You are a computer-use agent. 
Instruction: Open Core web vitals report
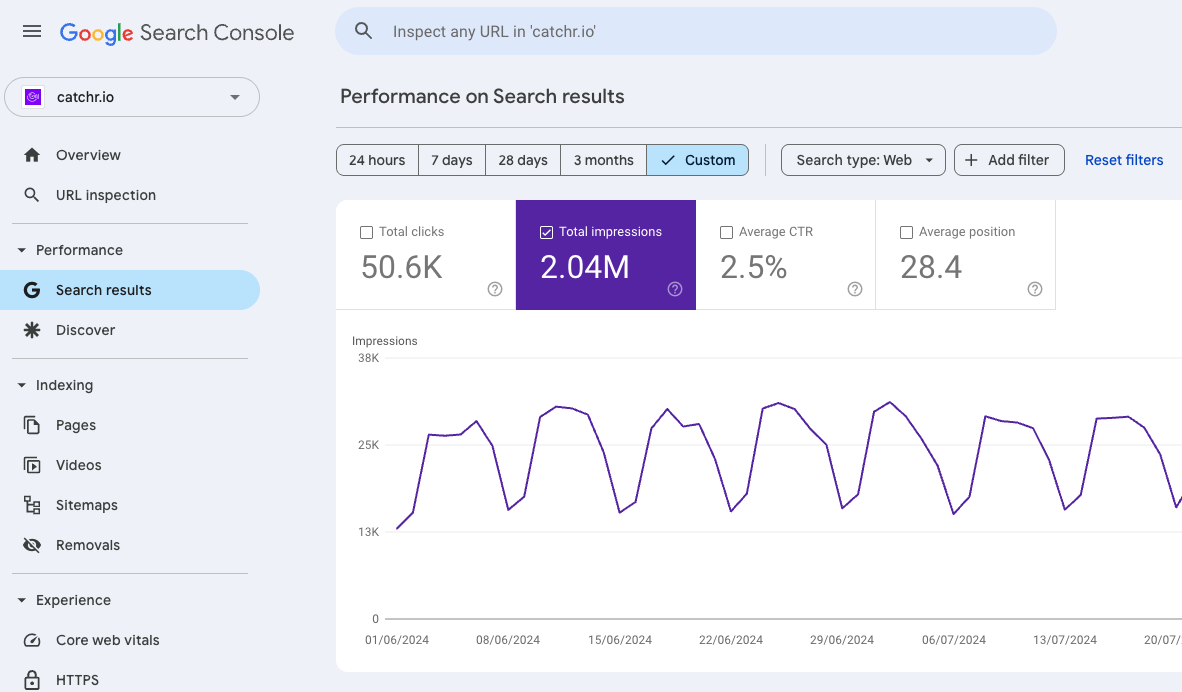click(130, 640)
